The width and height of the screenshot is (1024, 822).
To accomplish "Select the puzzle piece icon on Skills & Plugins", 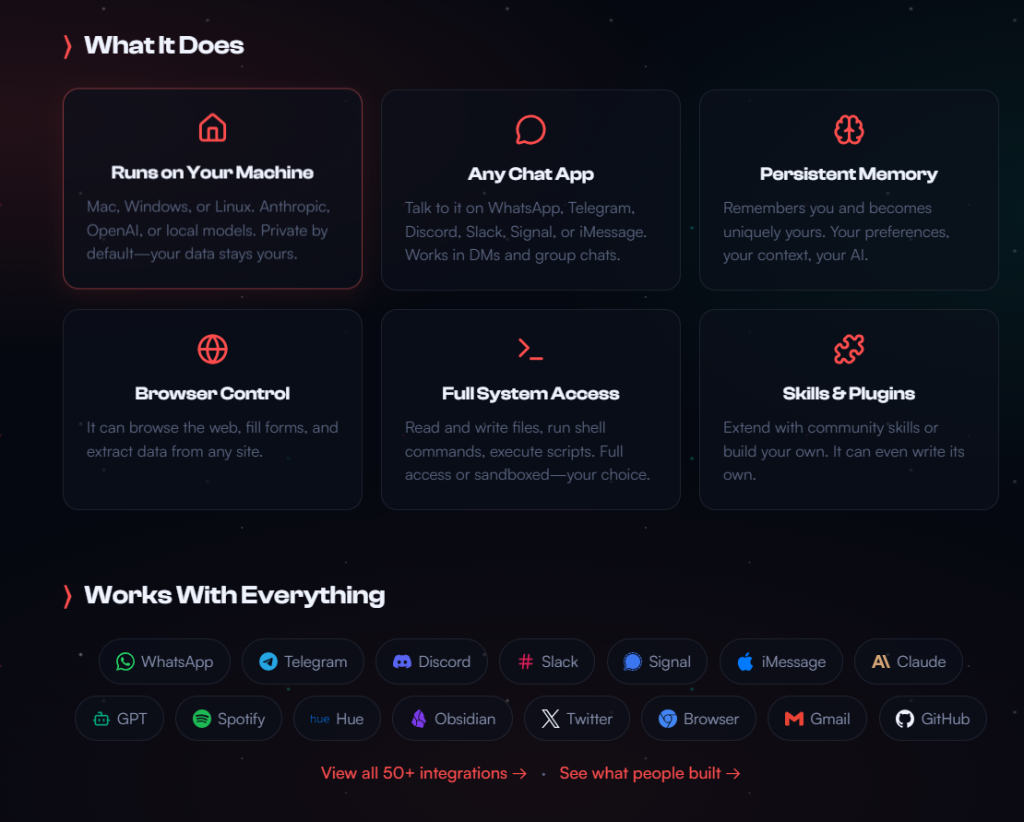I will tap(848, 348).
